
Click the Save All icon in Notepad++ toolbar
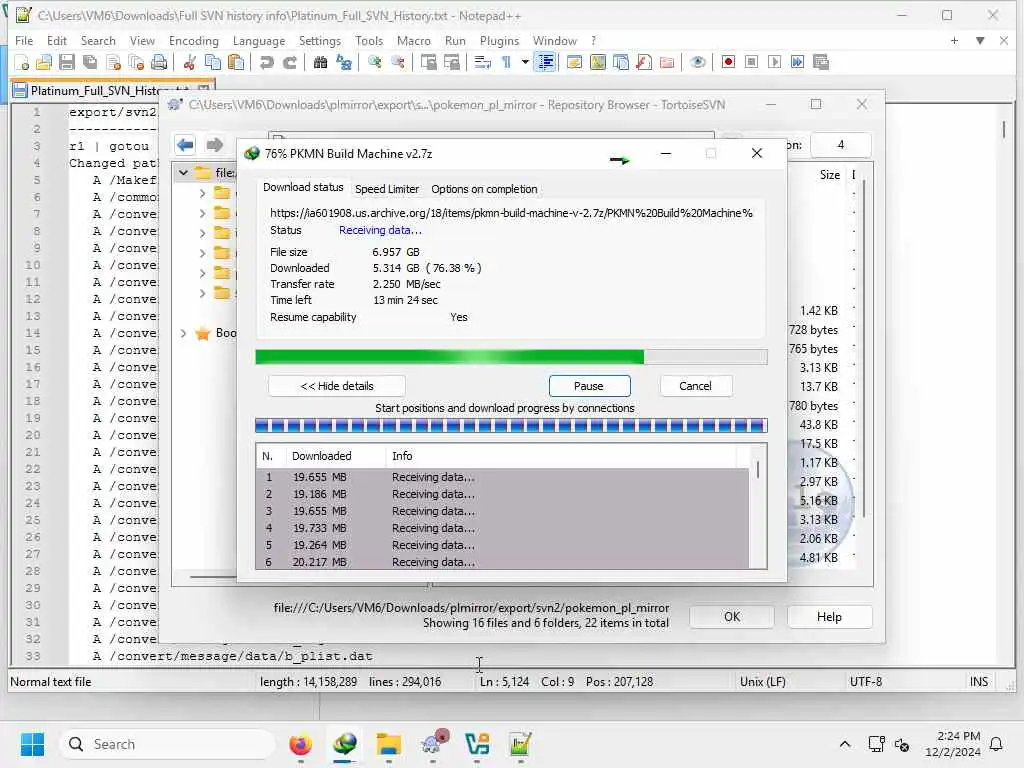(90, 63)
